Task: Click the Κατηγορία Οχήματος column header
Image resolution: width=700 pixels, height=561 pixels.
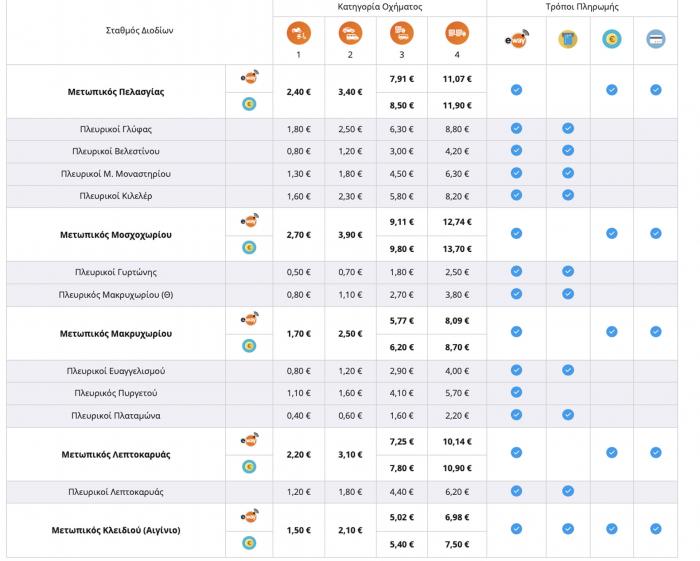Action: pyautogui.click(x=379, y=7)
